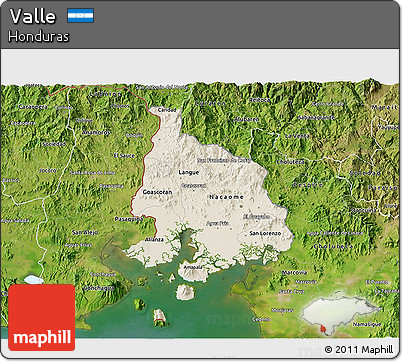Viewport: 403px width, 362px height.
Task: Select the Curaren label
Action: (210, 103)
